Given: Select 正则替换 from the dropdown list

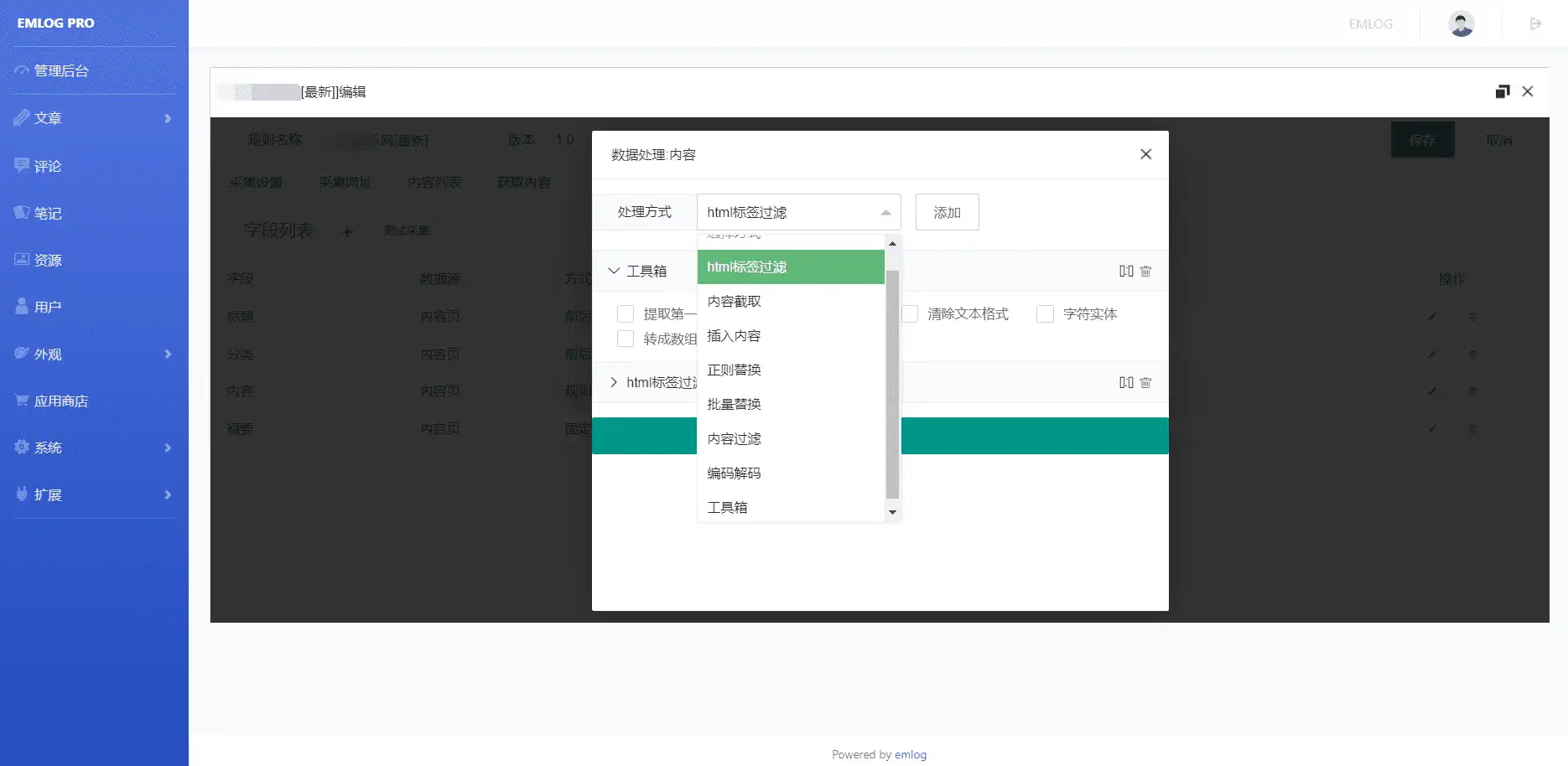Looking at the screenshot, I should click(x=734, y=370).
